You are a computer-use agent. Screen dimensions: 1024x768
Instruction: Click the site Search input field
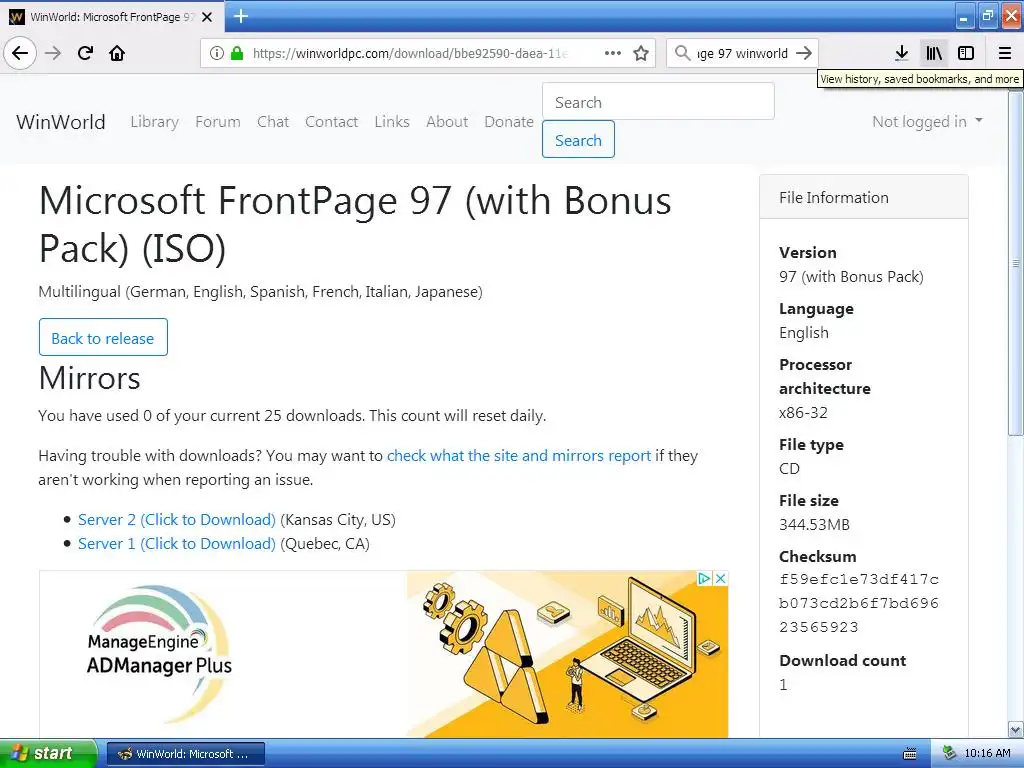coord(658,102)
